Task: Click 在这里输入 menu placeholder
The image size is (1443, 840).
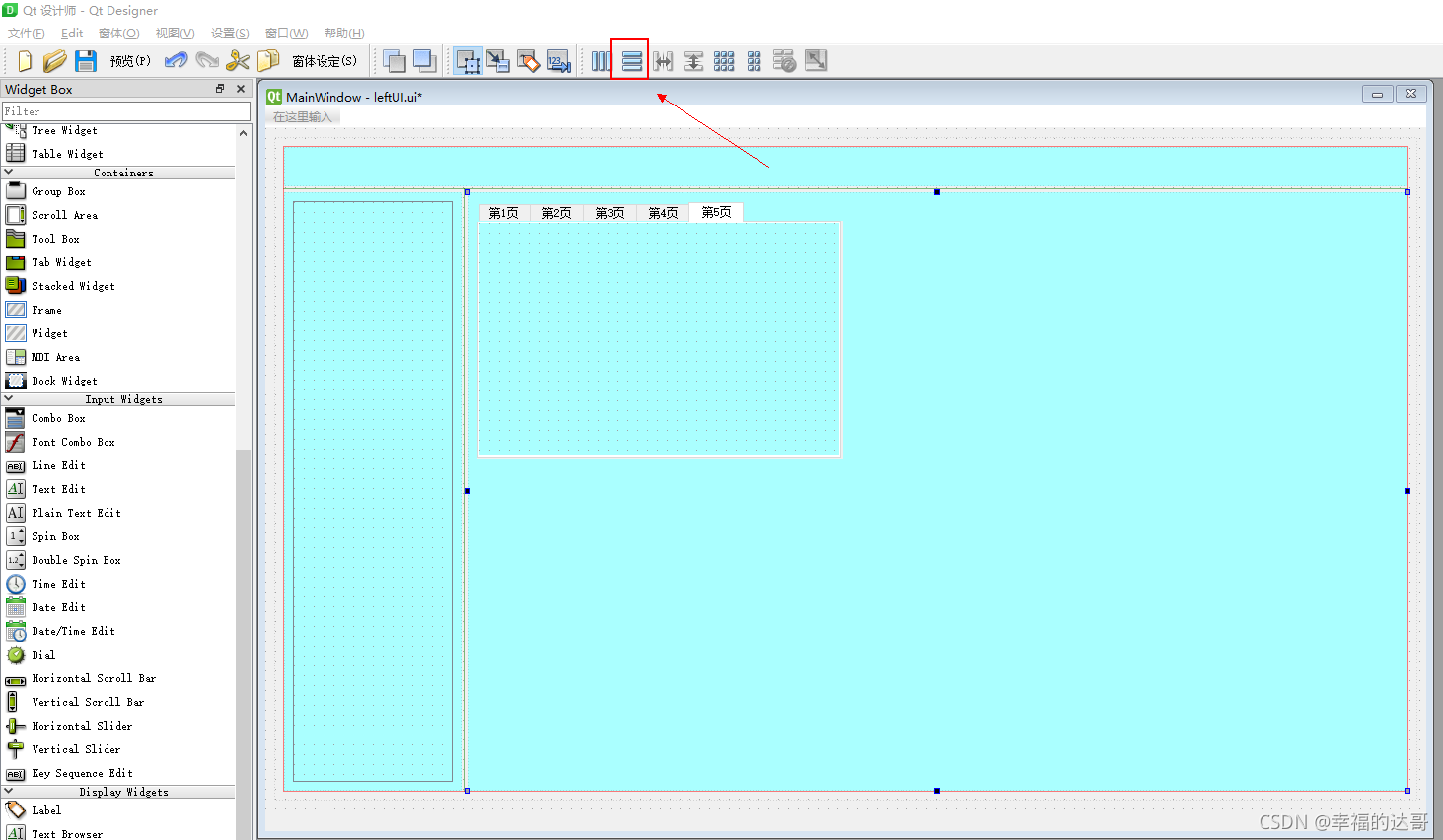Action: point(303,116)
